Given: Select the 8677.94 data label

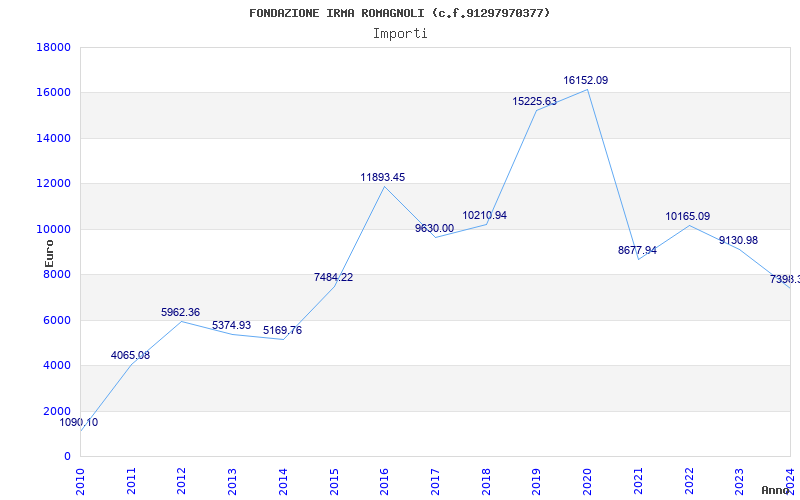Looking at the screenshot, I should [x=637, y=251].
